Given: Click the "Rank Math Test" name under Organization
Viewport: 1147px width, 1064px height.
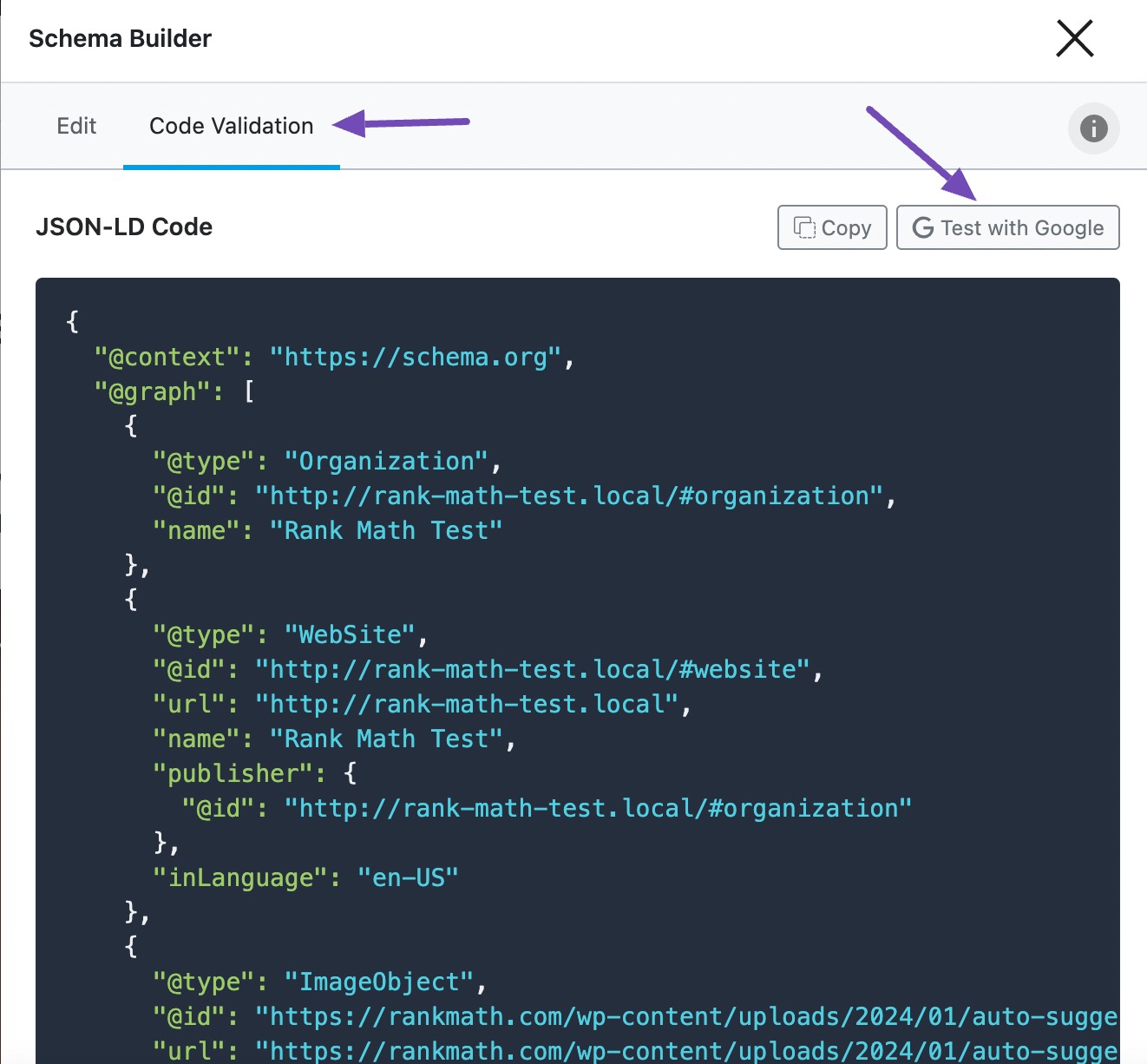Looking at the screenshot, I should pyautogui.click(x=386, y=530).
